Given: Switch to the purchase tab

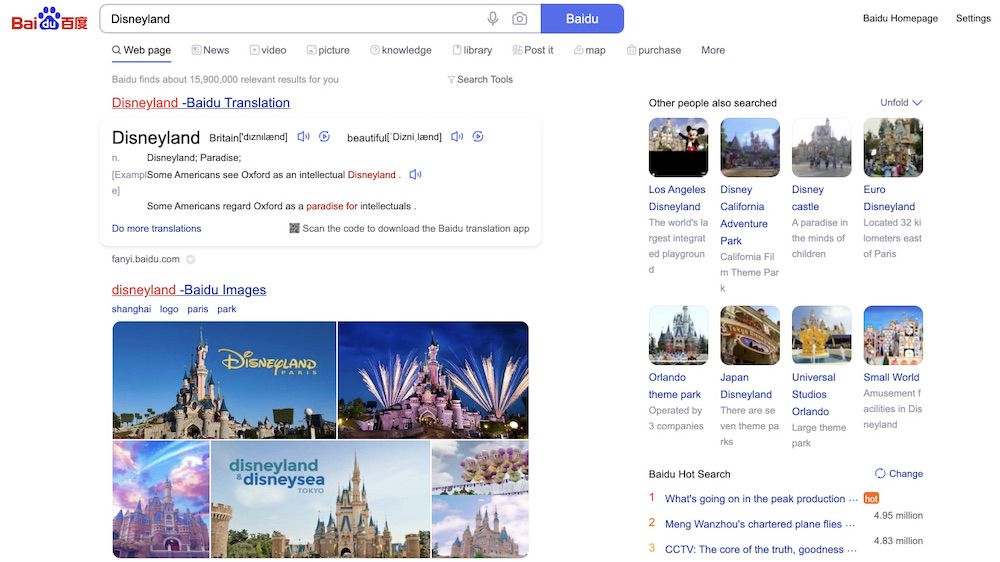Looking at the screenshot, I should pos(654,50).
